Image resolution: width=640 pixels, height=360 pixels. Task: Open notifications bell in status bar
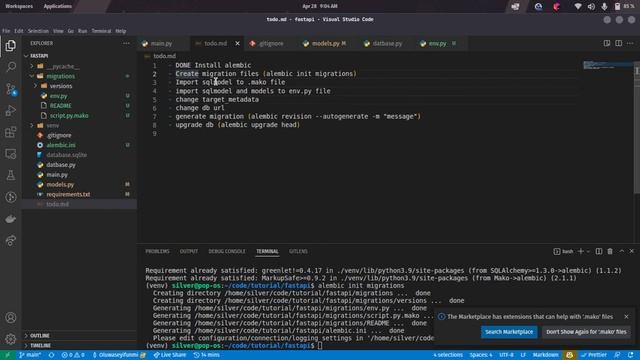(x=631, y=355)
